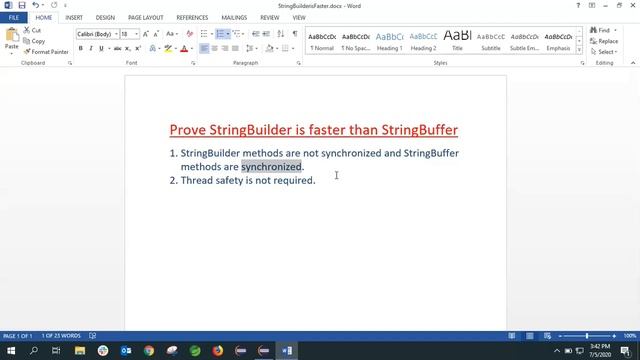Image resolution: width=640 pixels, height=360 pixels.
Task: Switch to the PAGE LAYOUT tab
Action: point(145,18)
